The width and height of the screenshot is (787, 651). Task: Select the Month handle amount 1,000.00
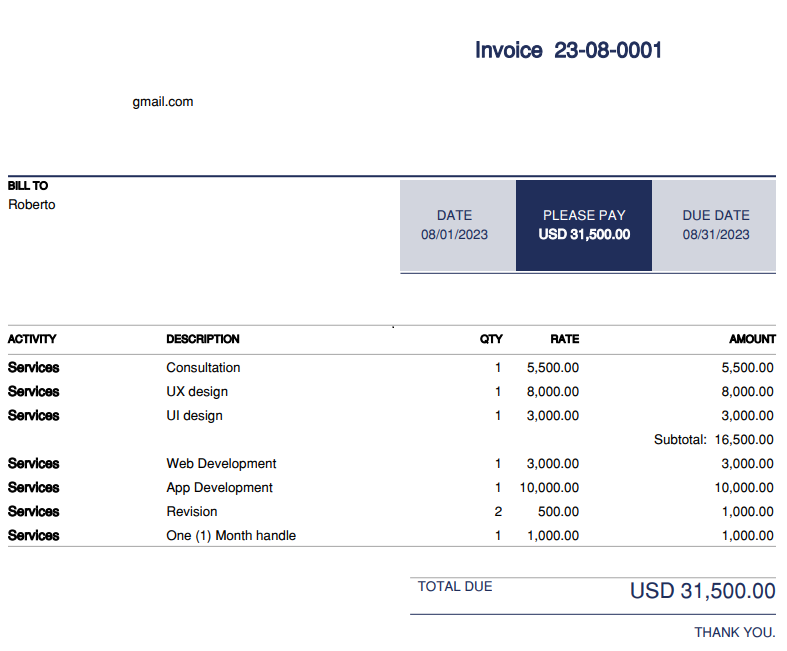[747, 536]
